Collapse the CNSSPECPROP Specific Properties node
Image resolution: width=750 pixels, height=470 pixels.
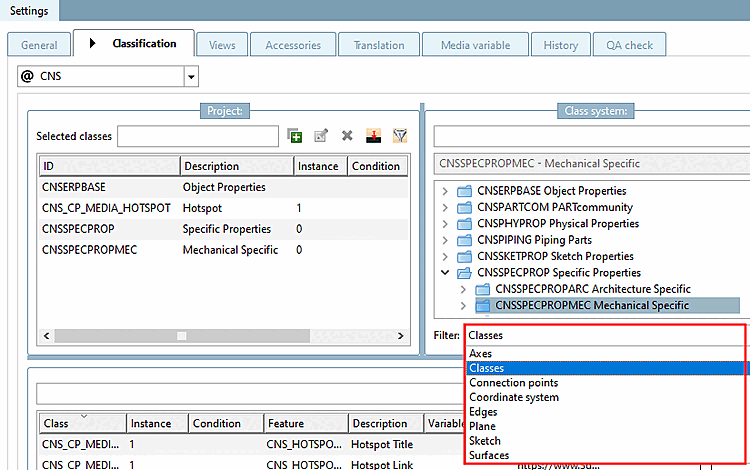click(445, 273)
